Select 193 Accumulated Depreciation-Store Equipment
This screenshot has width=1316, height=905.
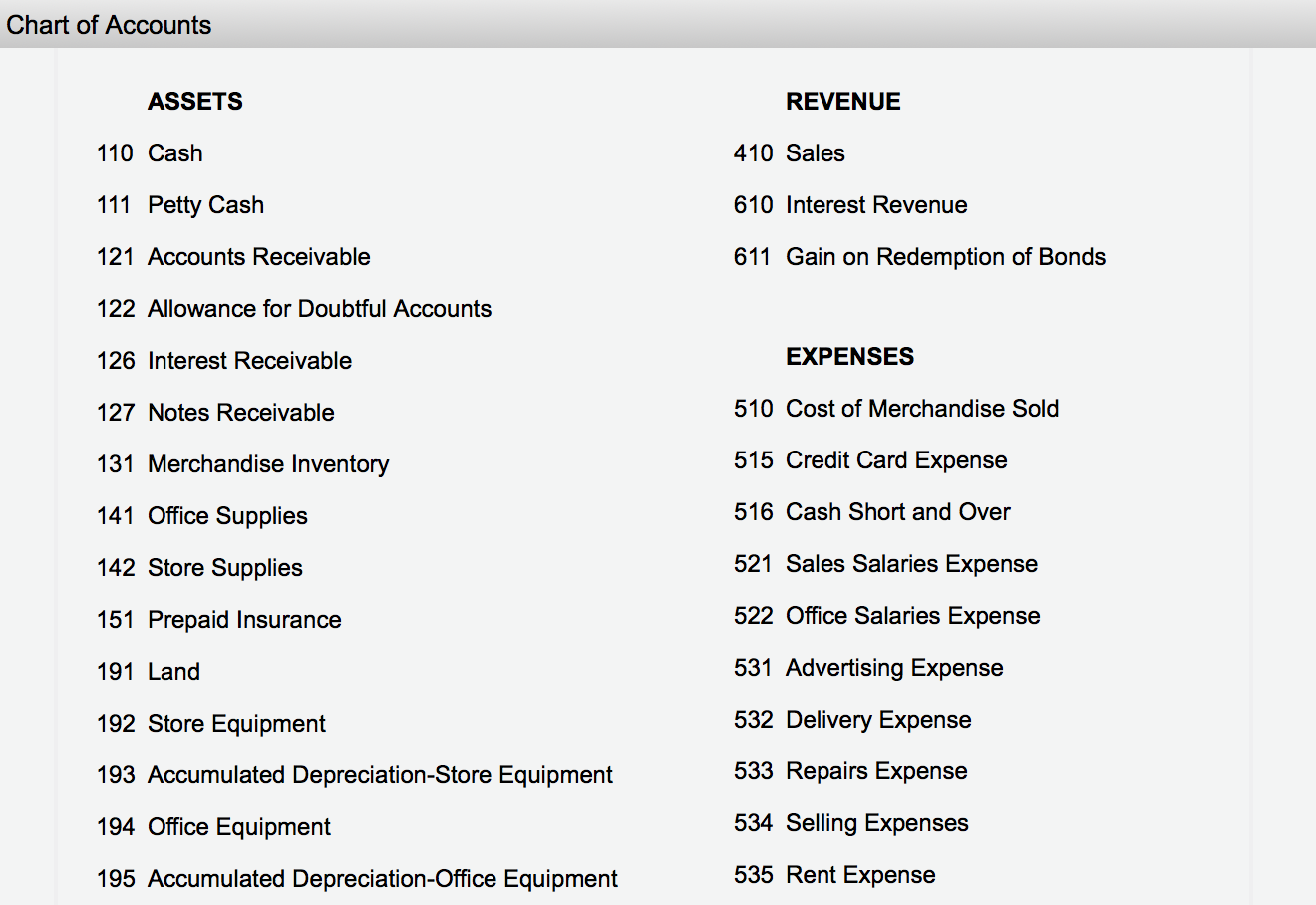pos(355,775)
